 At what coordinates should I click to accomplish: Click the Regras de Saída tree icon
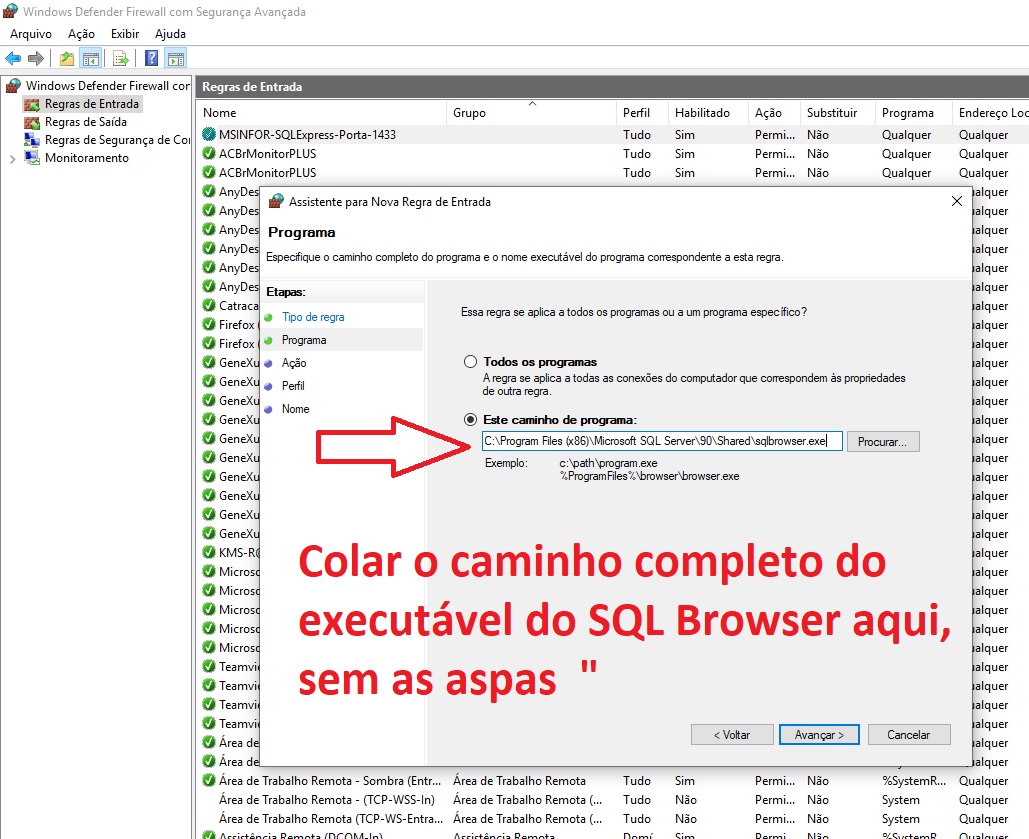click(32, 122)
